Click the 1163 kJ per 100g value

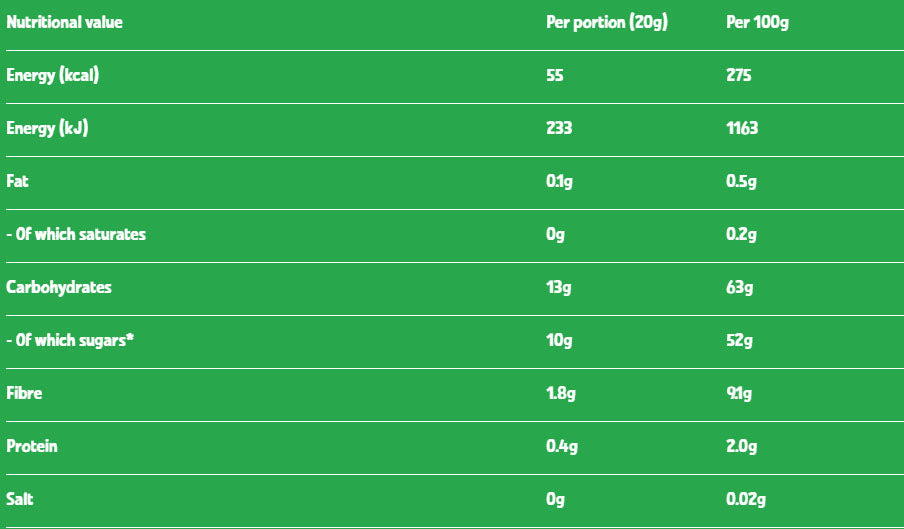pyautogui.click(x=742, y=128)
